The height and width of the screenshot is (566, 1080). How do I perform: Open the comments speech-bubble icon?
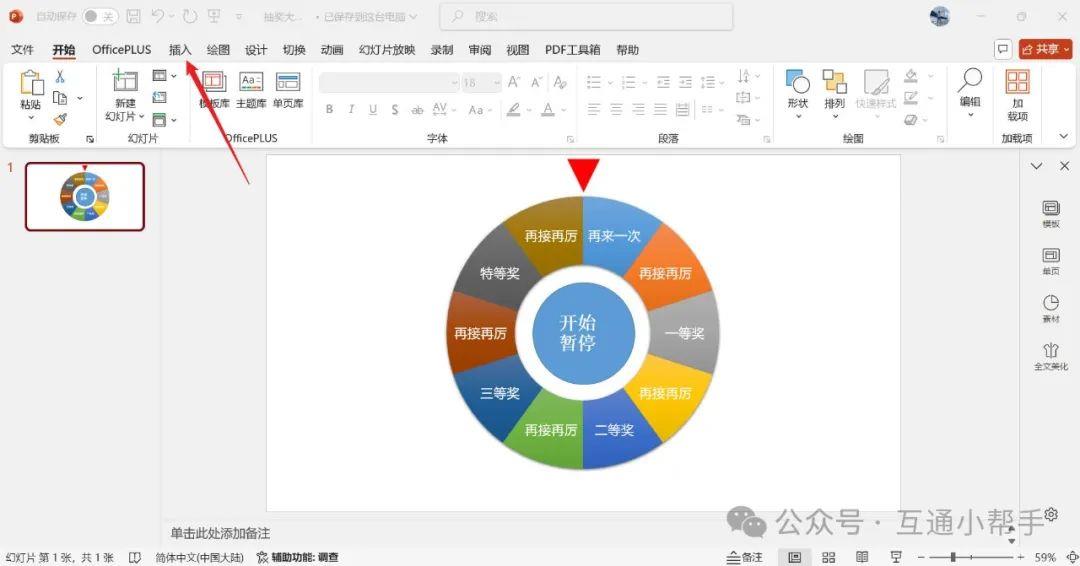click(1003, 49)
